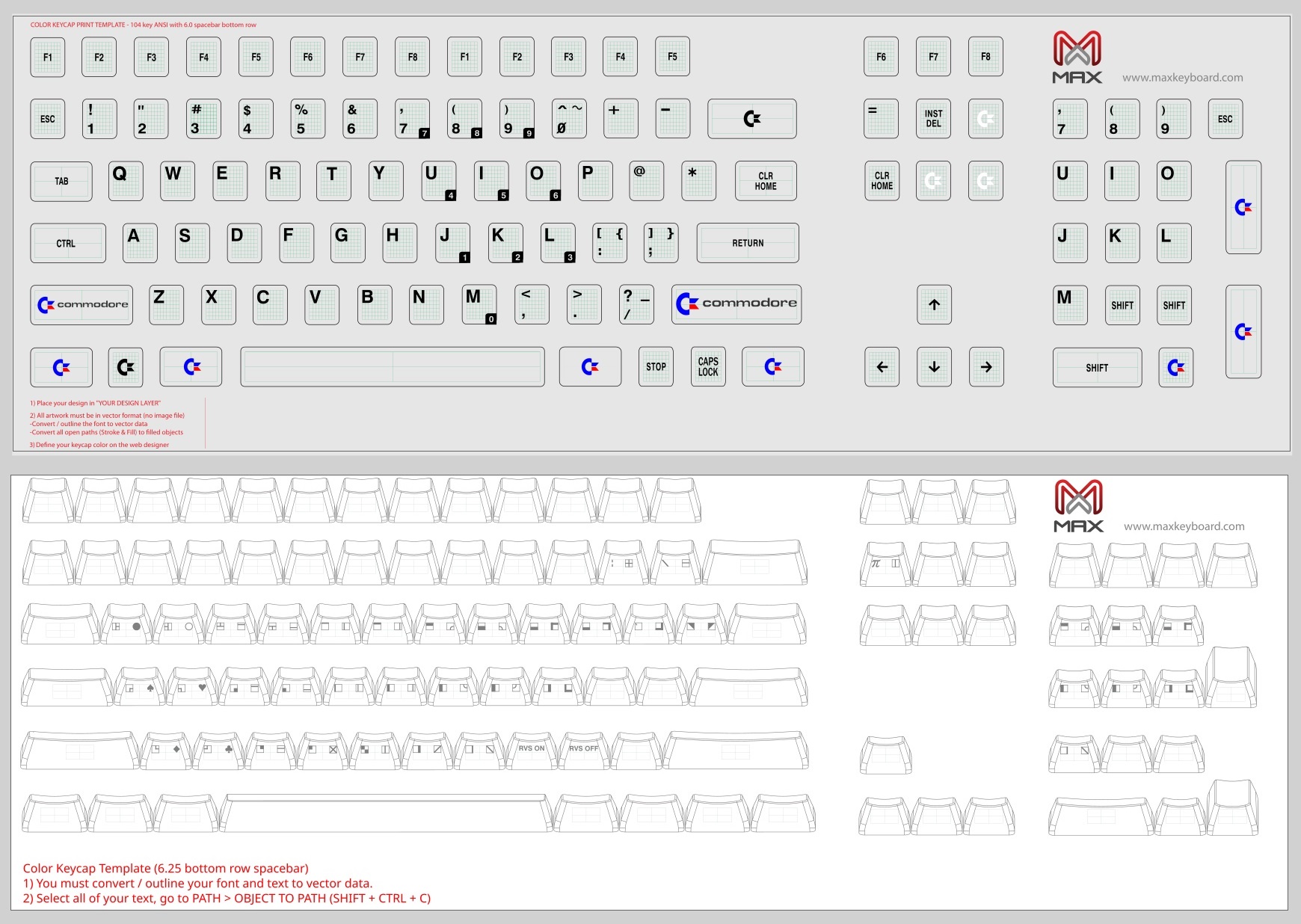Click the MAX logo in the bottom outline template

1078,506
